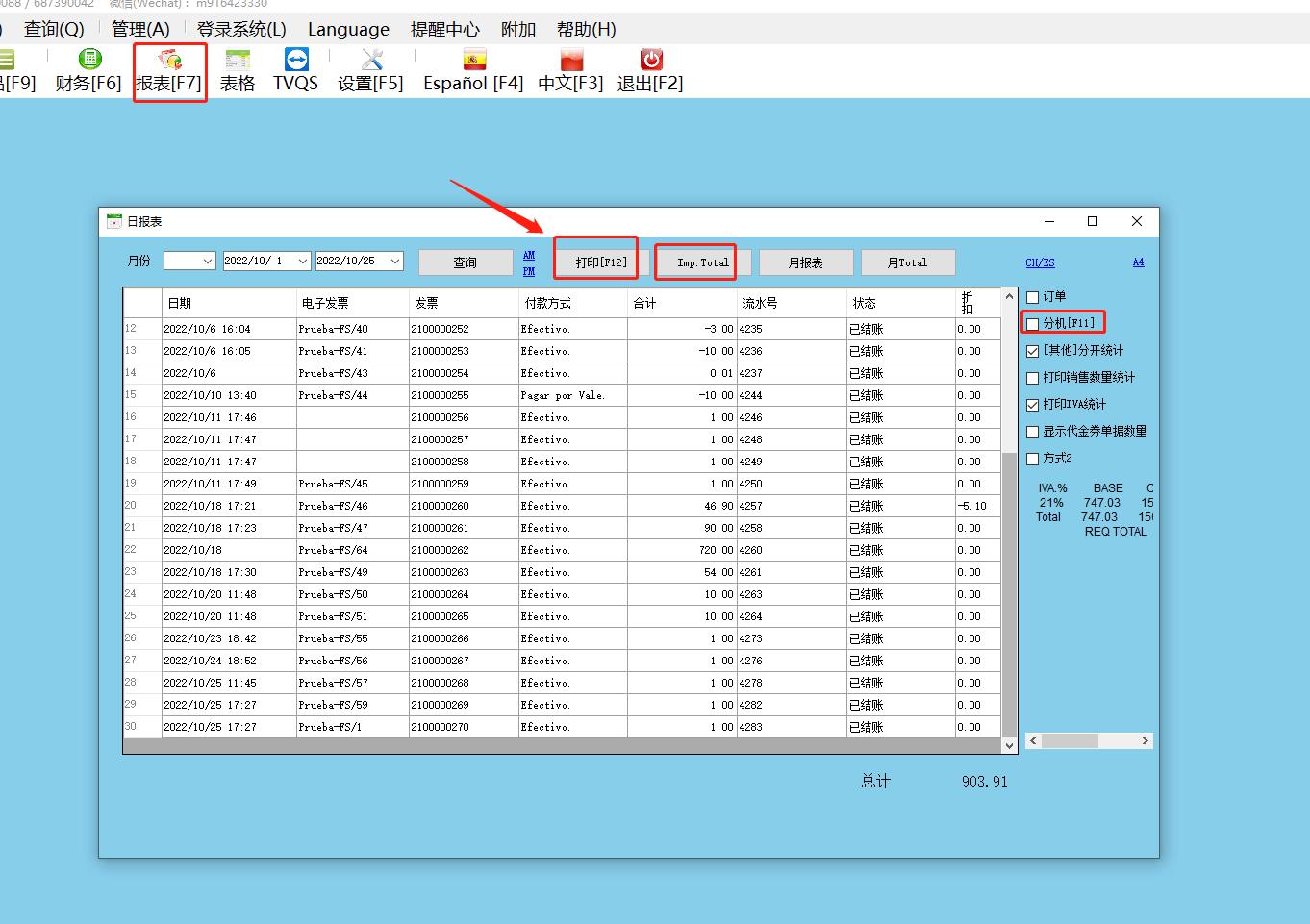
Task: Enable the 订单 checkbox
Action: click(x=1033, y=297)
